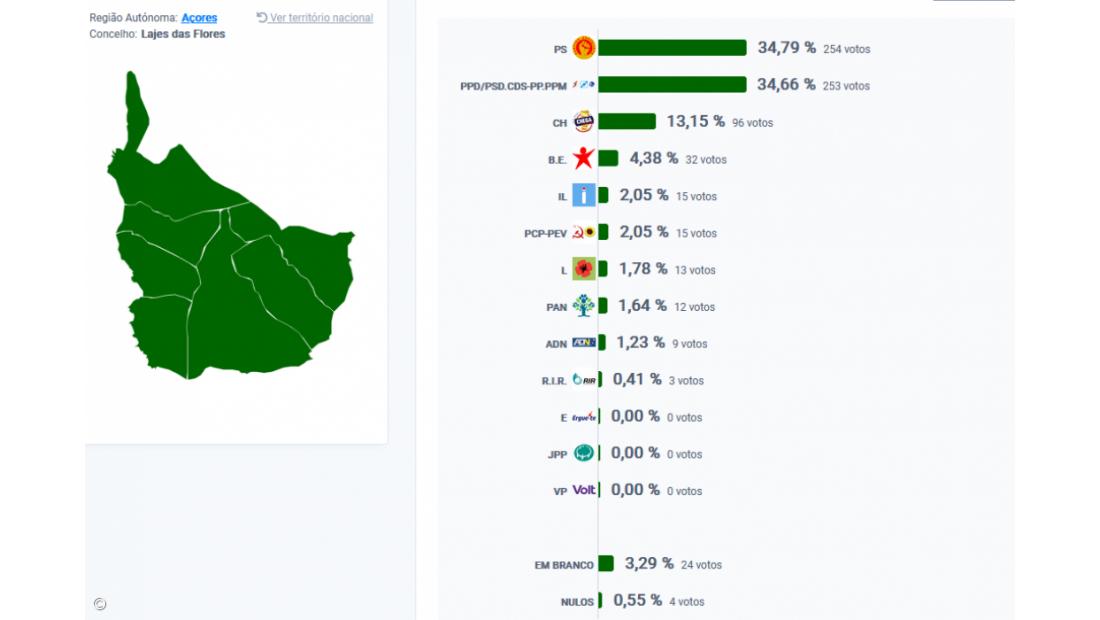Click the Ergue-te party logo
The image size is (1100, 620).
click(584, 417)
